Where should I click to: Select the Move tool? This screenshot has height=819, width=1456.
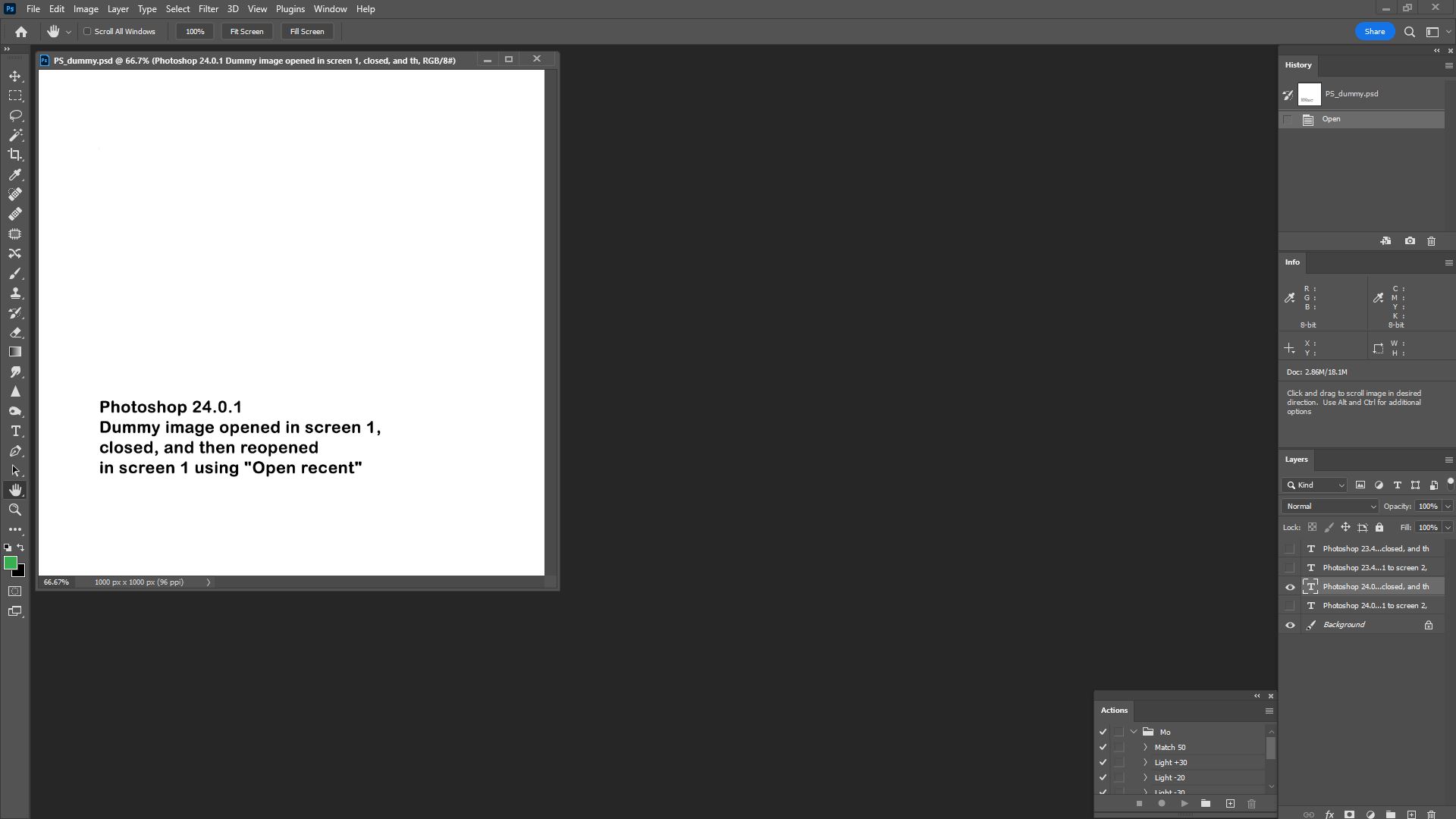(x=15, y=76)
